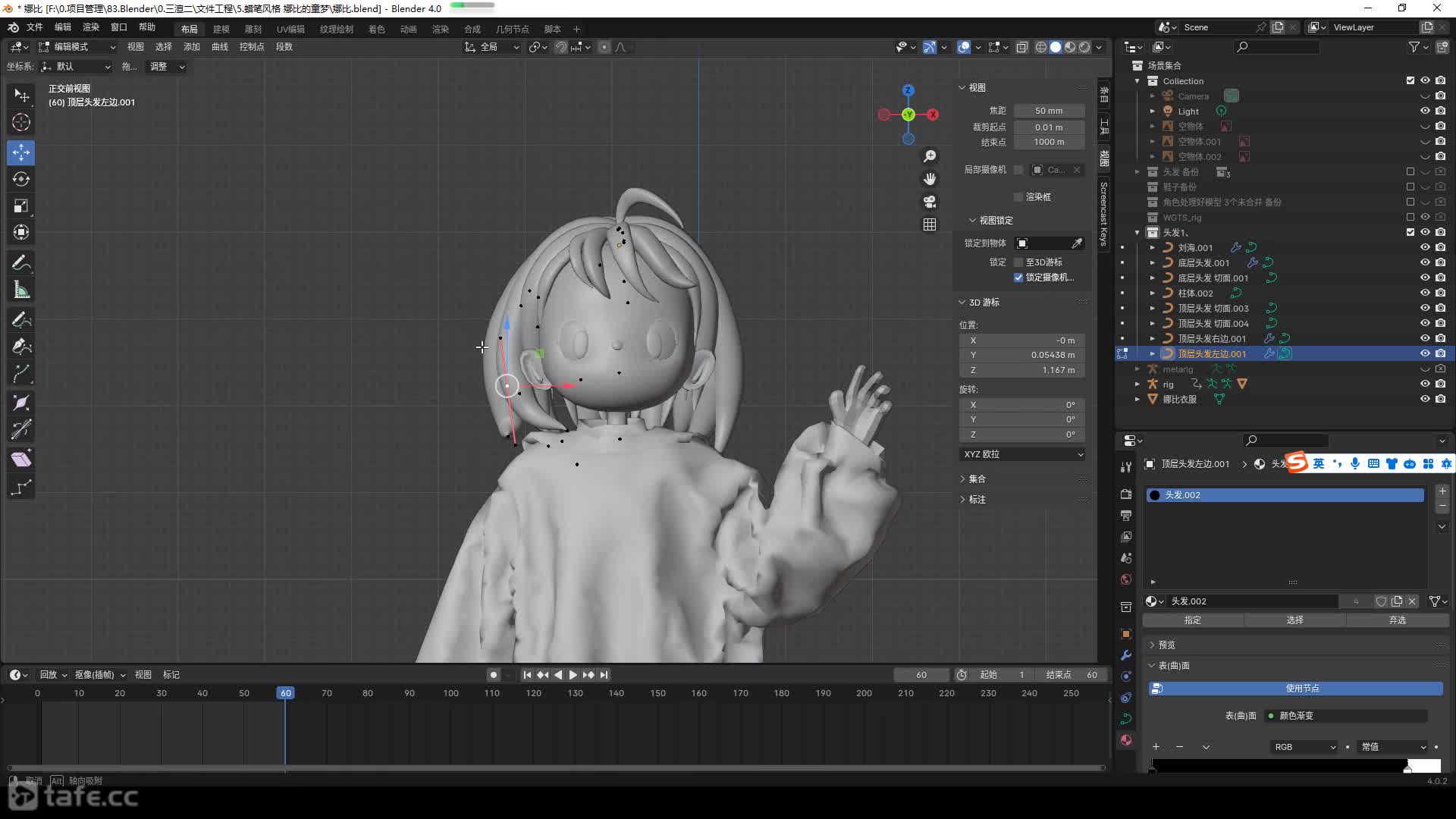The image size is (1456, 819).
Task: Click the eyedropper for lock-to-object
Action: click(1077, 243)
